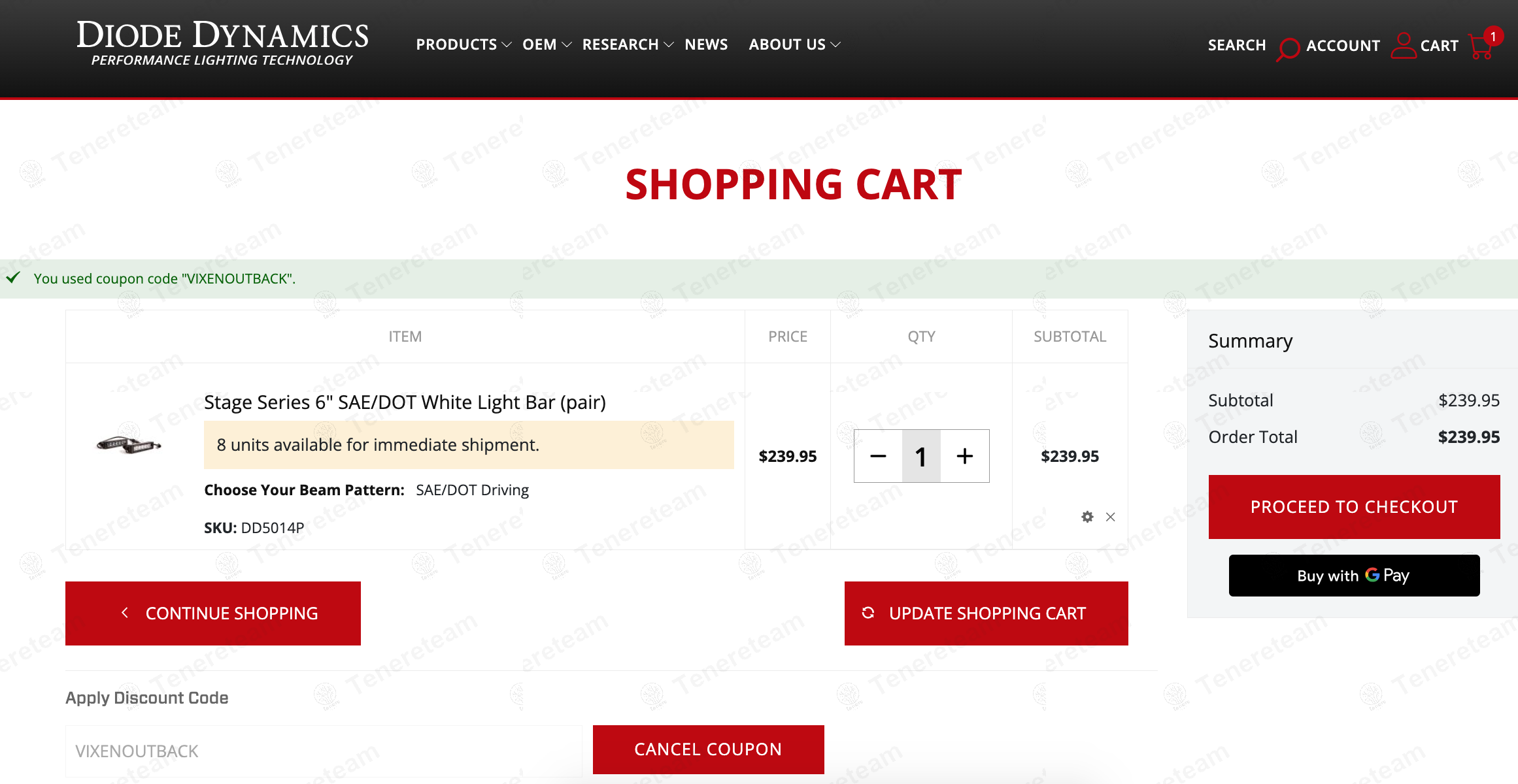Click the search magnifier icon

coord(1288,48)
